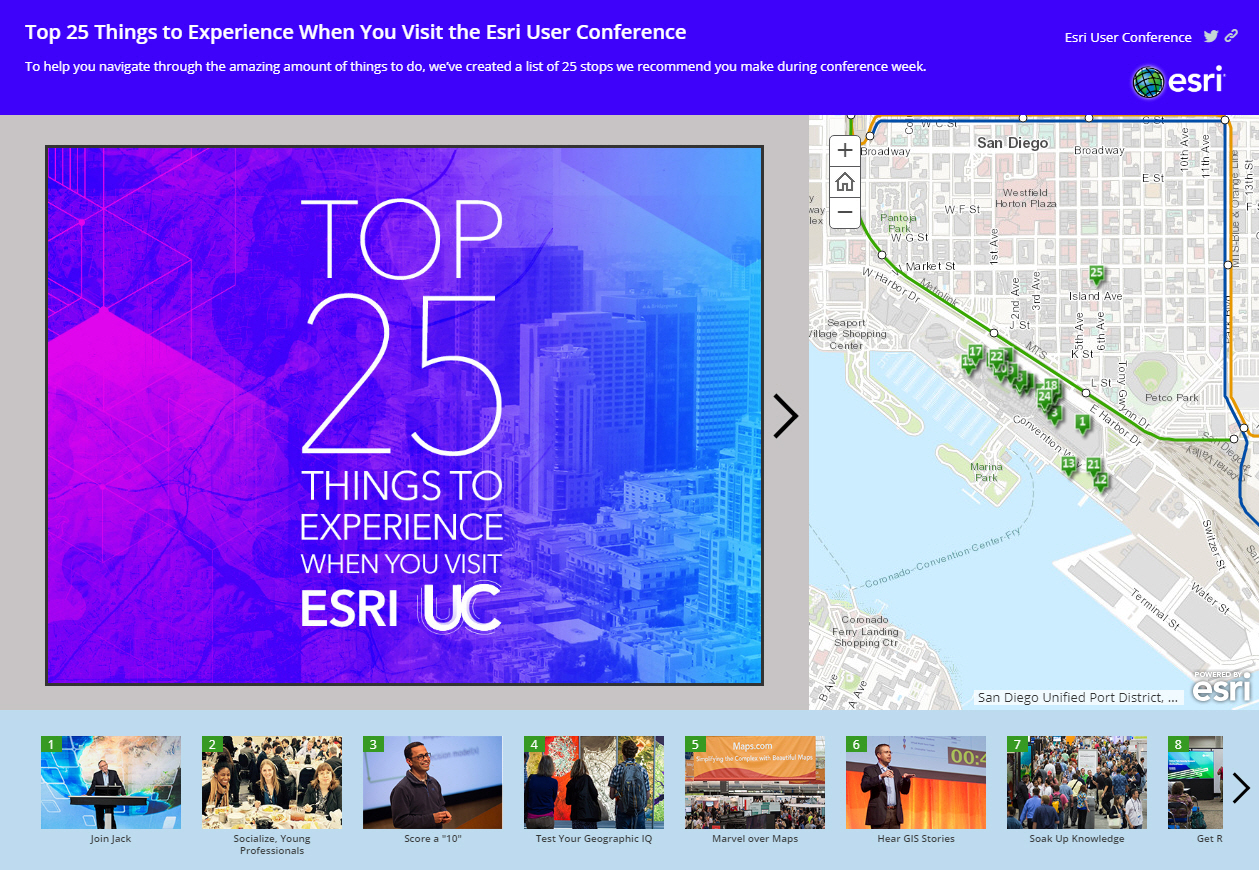Select the Hear GIS Stories thumbnail

(x=915, y=783)
